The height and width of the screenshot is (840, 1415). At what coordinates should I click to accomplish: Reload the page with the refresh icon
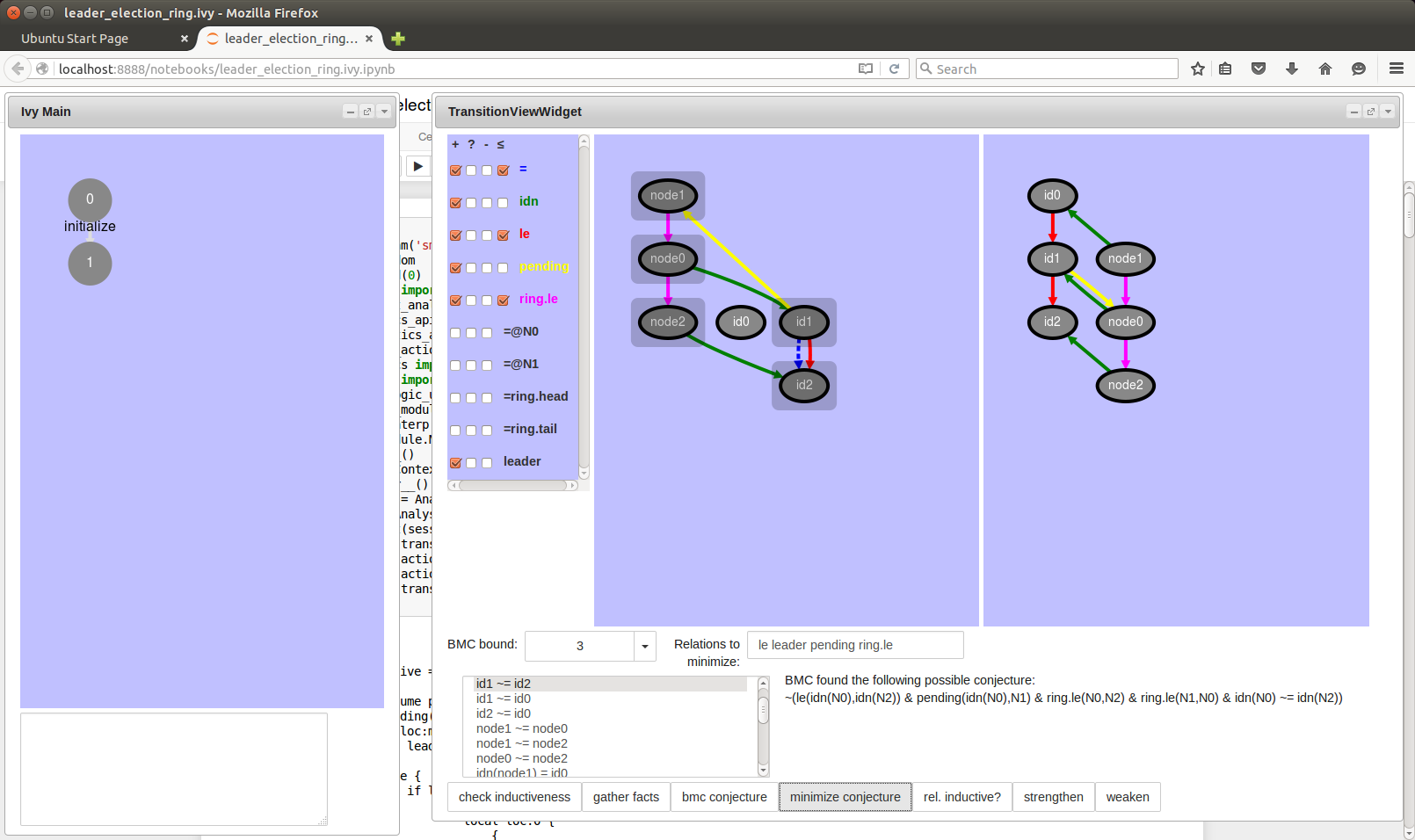[894, 69]
